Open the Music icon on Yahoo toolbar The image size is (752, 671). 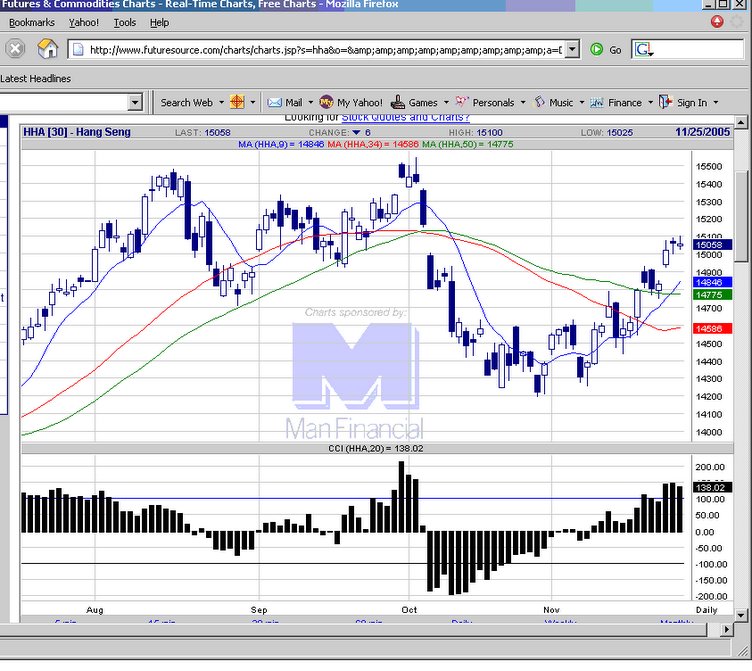click(x=540, y=102)
